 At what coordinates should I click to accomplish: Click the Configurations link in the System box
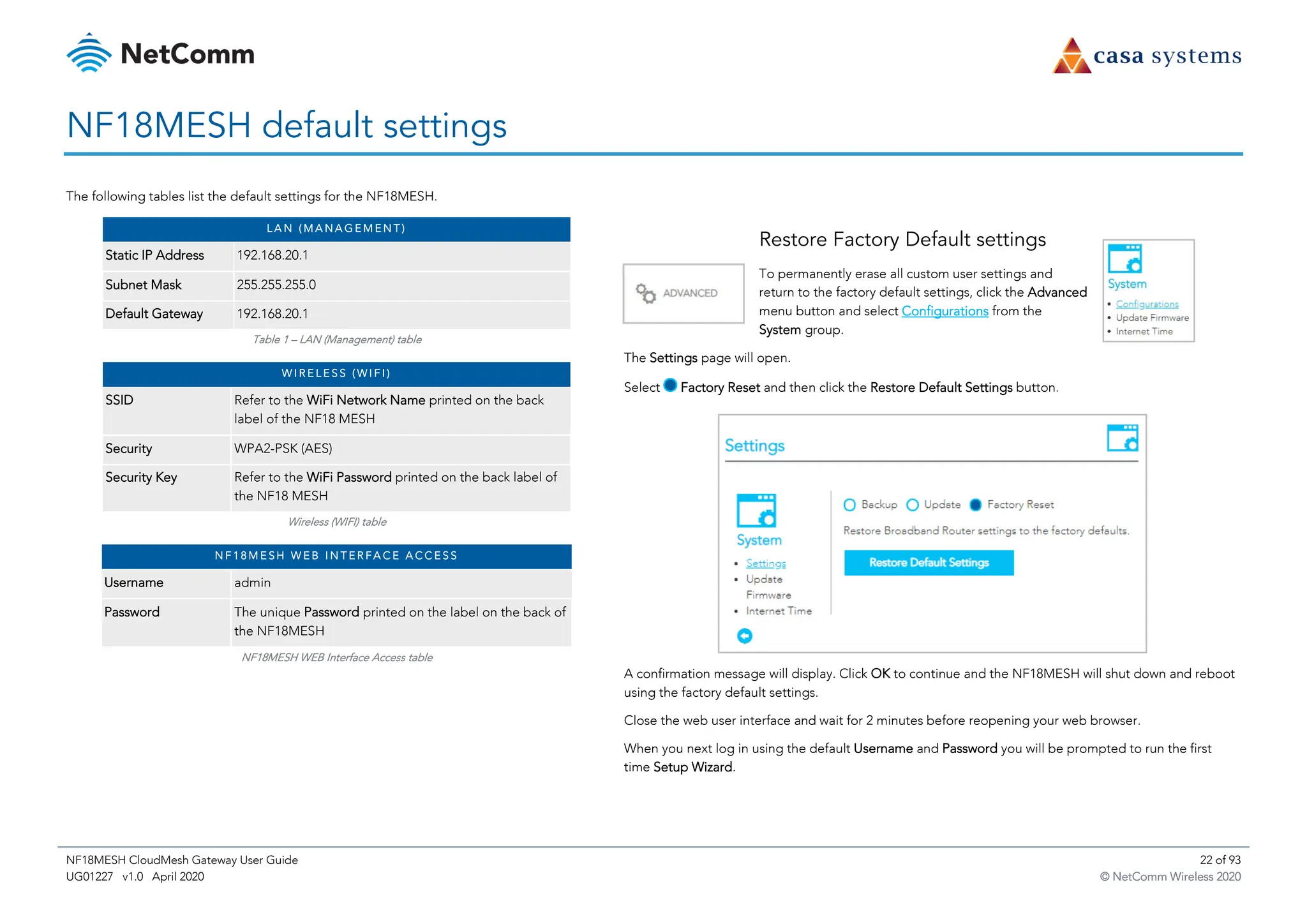pyautogui.click(x=1147, y=304)
